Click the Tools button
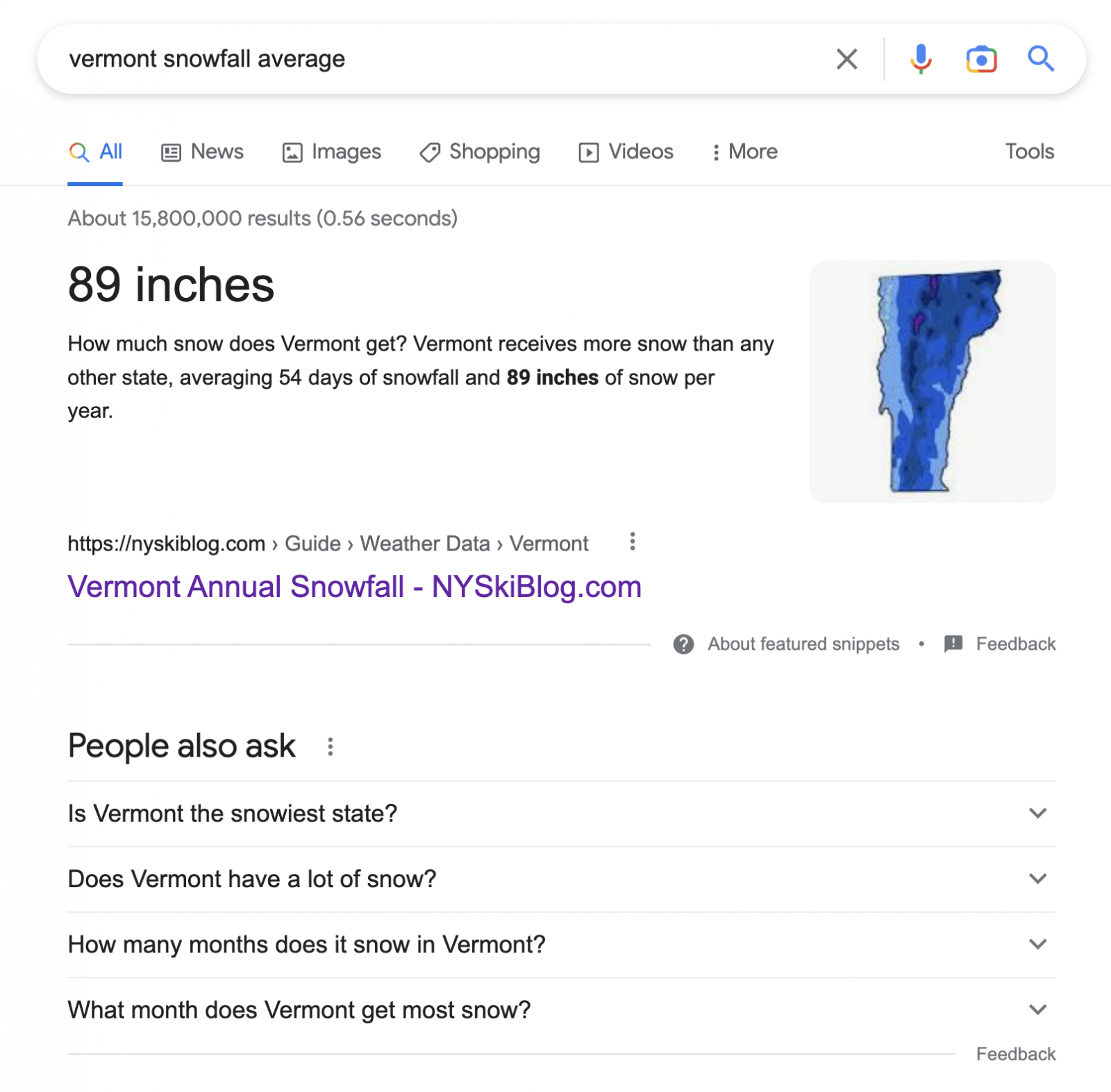Screen dimensions: 1111x1092 [x=1029, y=152]
